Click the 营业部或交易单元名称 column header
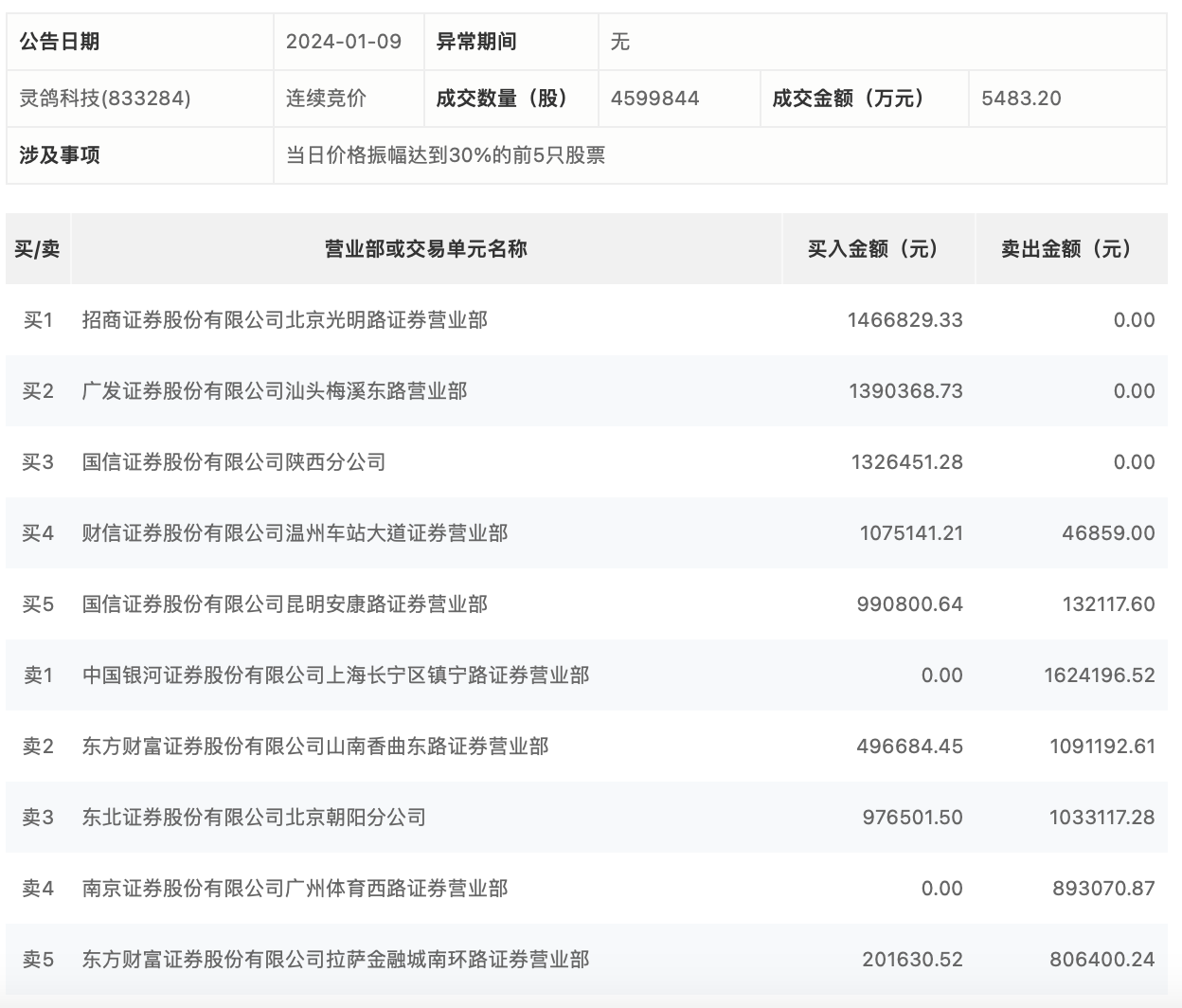This screenshot has width=1182, height=1008. pyautogui.click(x=426, y=249)
